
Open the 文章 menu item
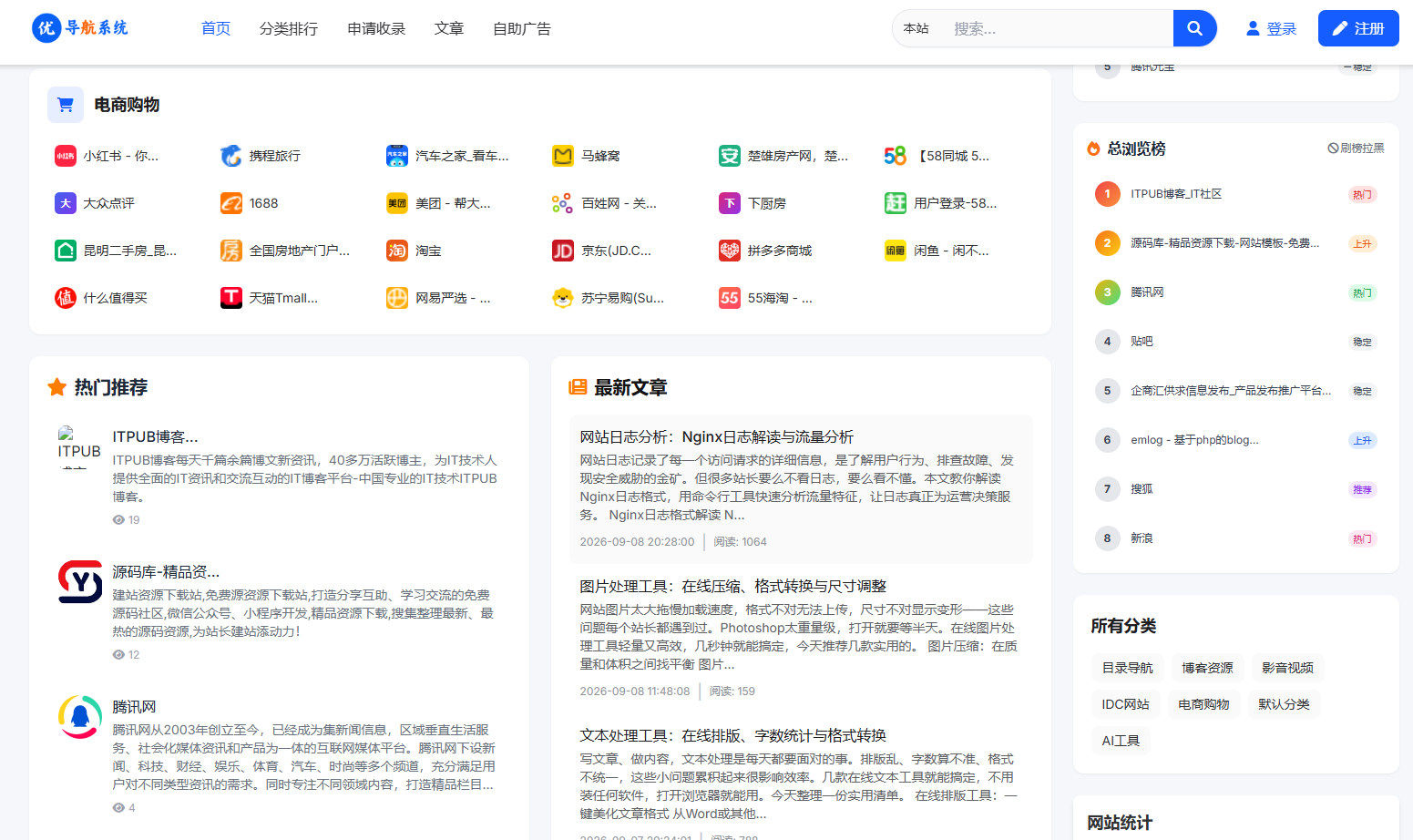[449, 28]
